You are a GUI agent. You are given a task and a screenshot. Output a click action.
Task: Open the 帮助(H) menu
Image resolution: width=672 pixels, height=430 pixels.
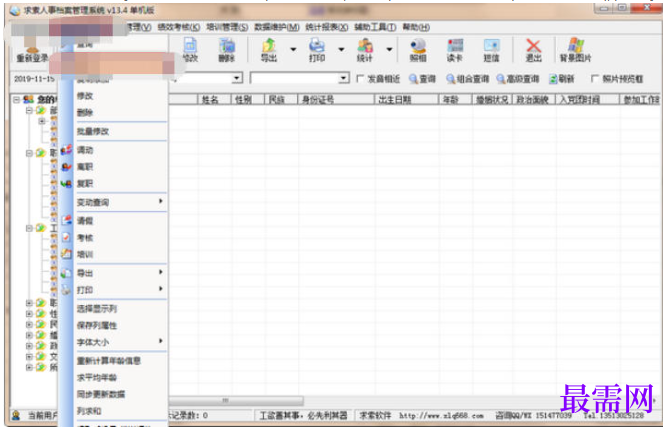click(416, 27)
